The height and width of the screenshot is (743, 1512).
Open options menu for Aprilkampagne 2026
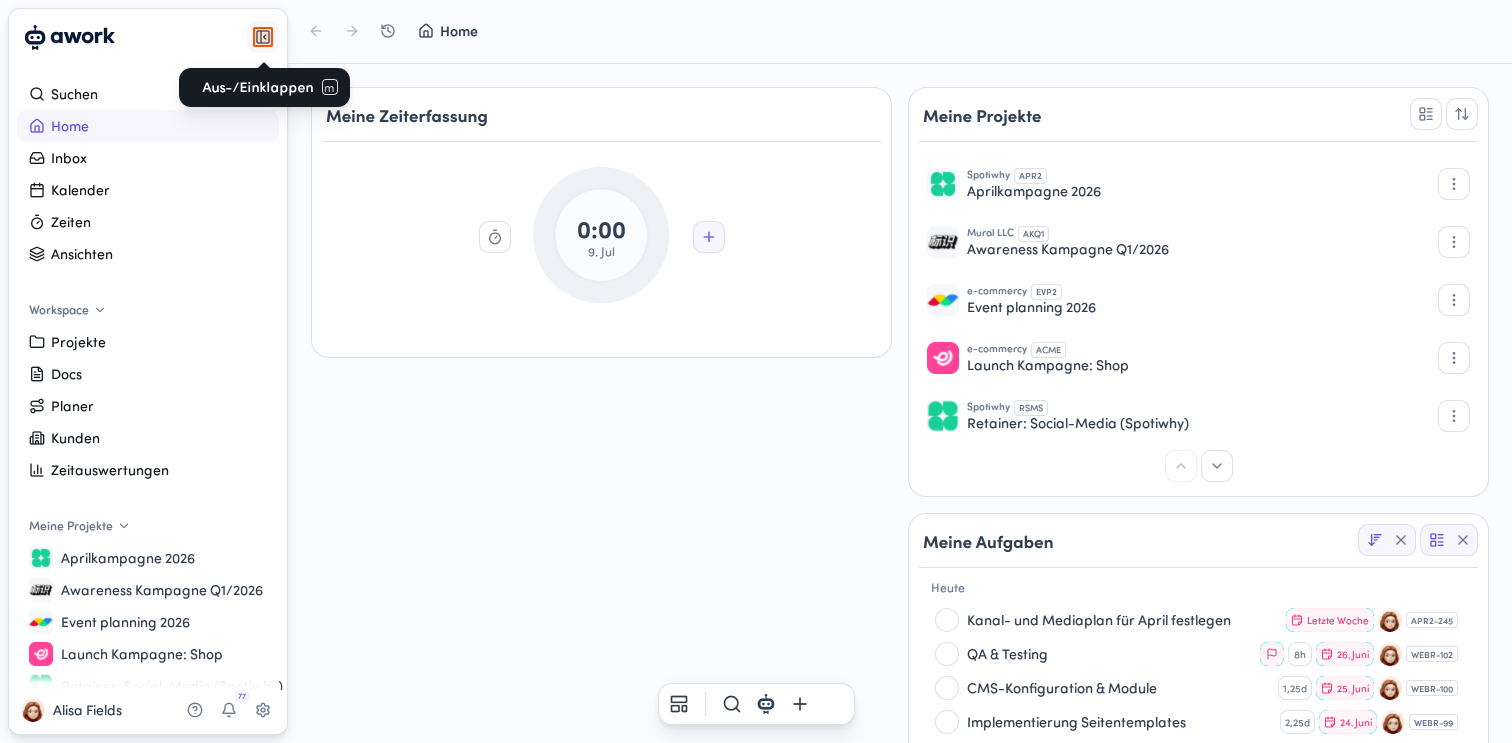click(1454, 184)
